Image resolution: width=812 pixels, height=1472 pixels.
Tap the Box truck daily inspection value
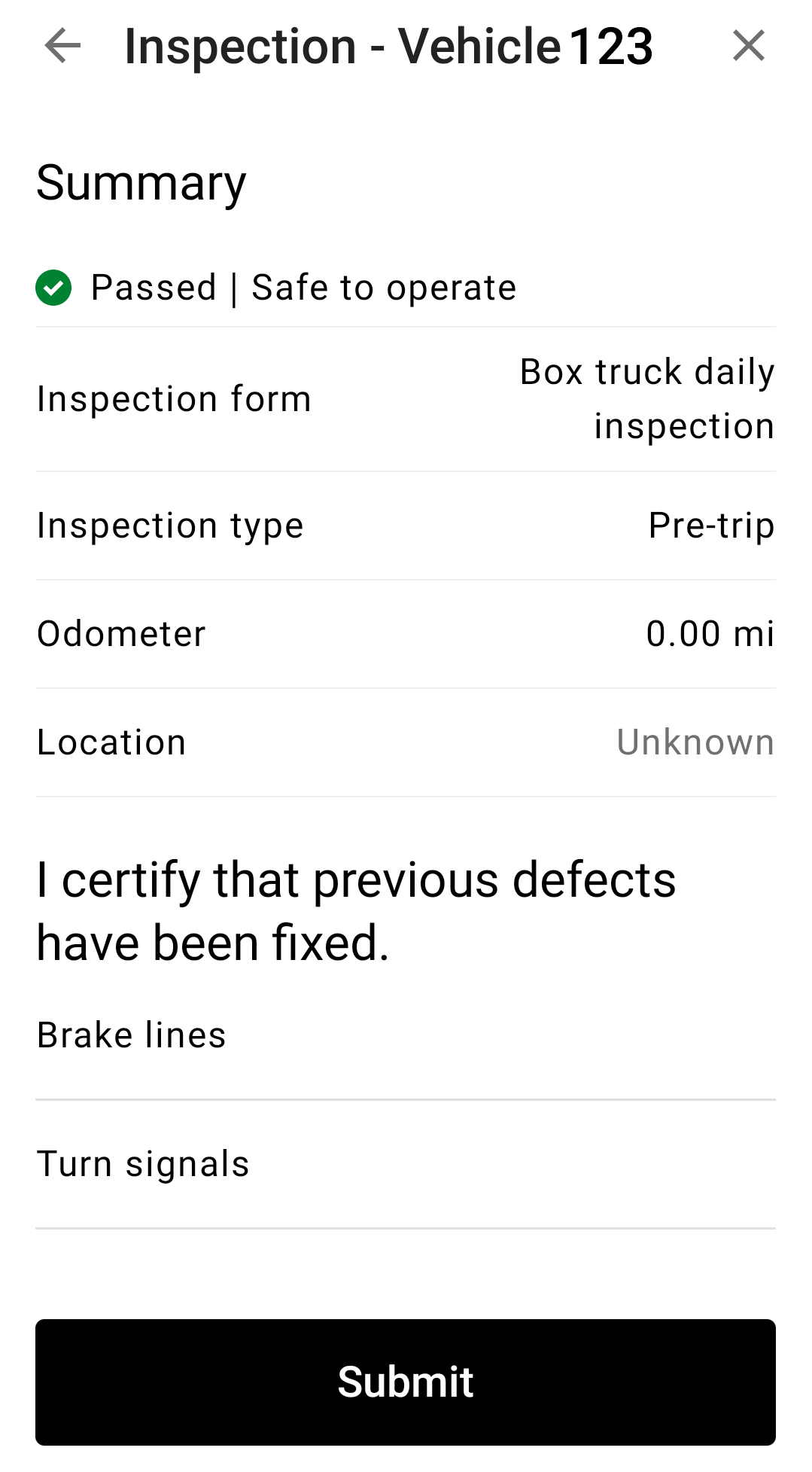click(647, 399)
